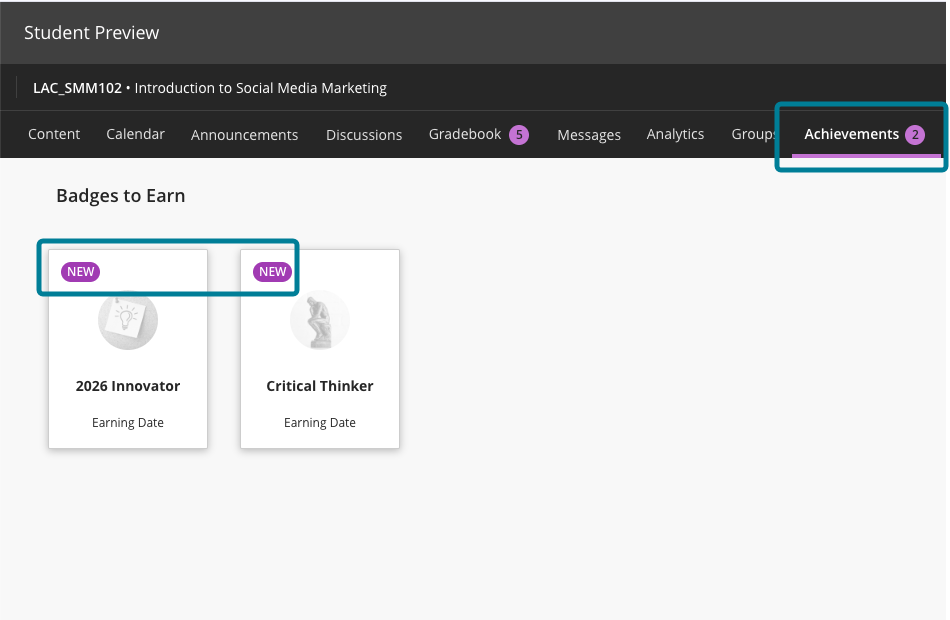950x620 pixels.
Task: Open the Groups tab
Action: (754, 133)
